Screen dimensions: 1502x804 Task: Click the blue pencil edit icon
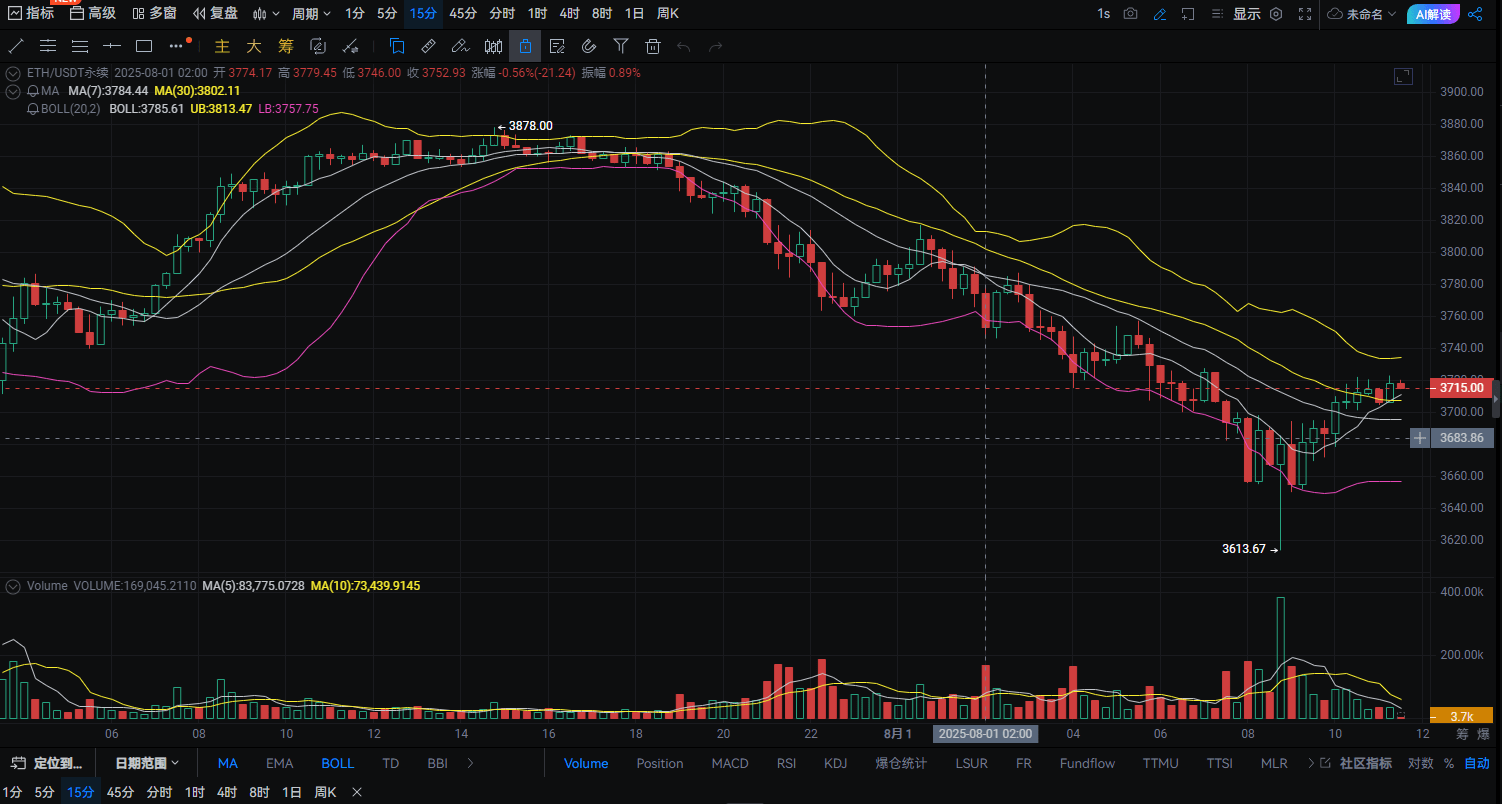[x=1160, y=14]
